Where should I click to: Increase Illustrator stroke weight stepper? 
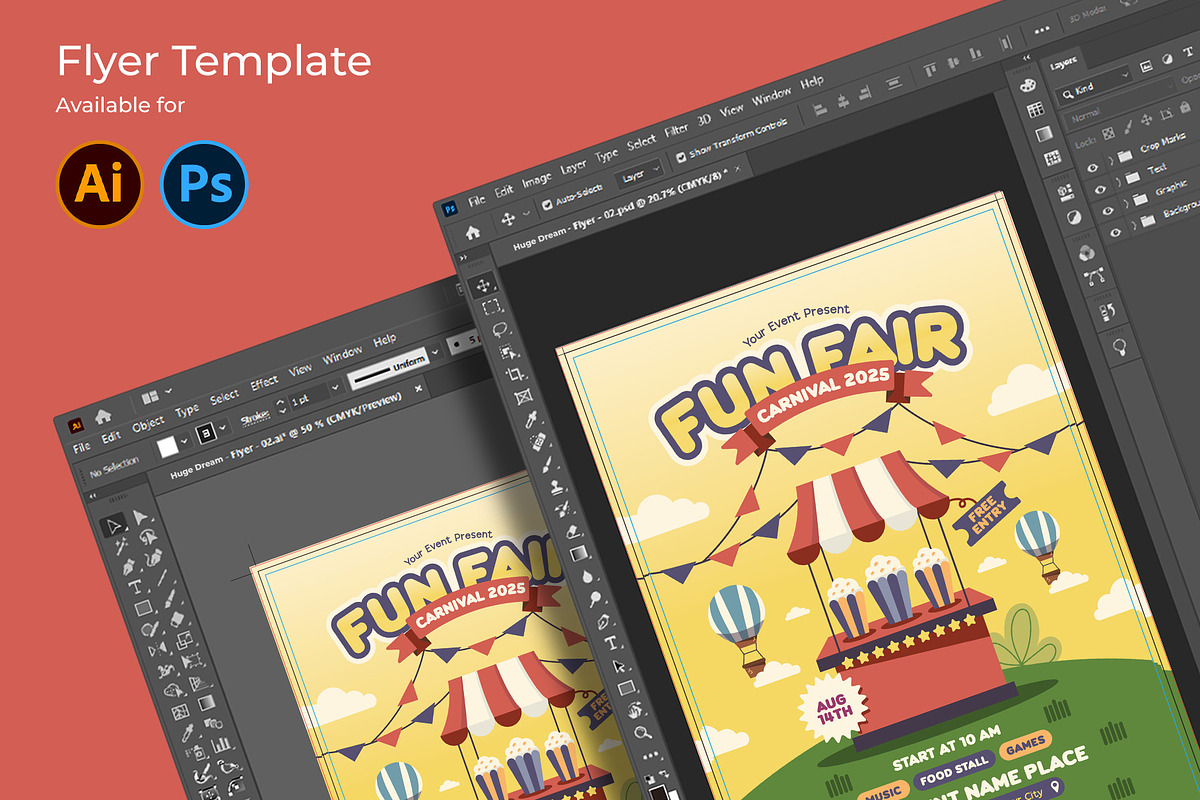point(279,399)
